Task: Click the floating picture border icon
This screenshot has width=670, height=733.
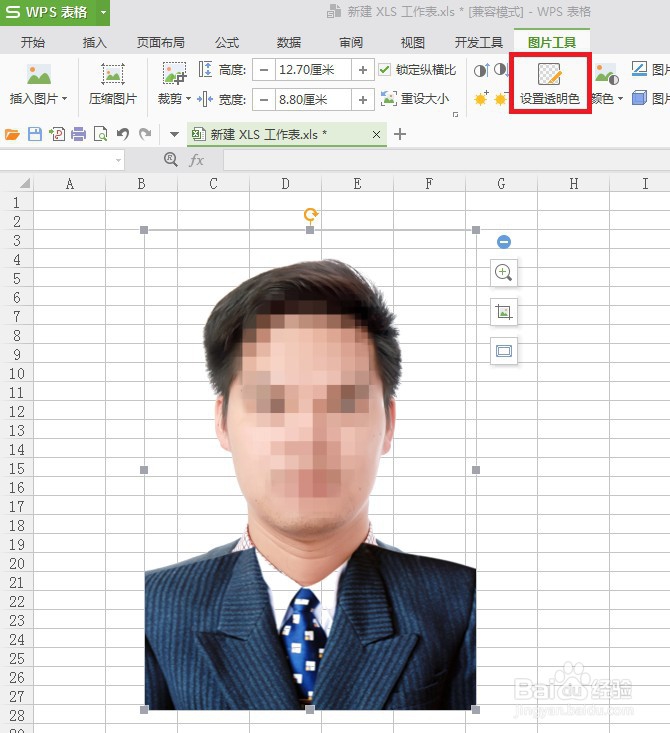Action: [x=504, y=351]
